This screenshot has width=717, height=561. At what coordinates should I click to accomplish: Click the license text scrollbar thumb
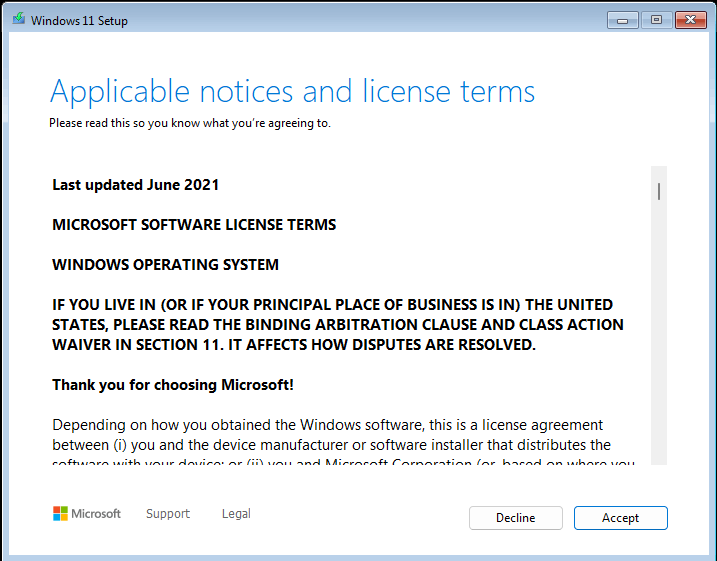point(659,191)
